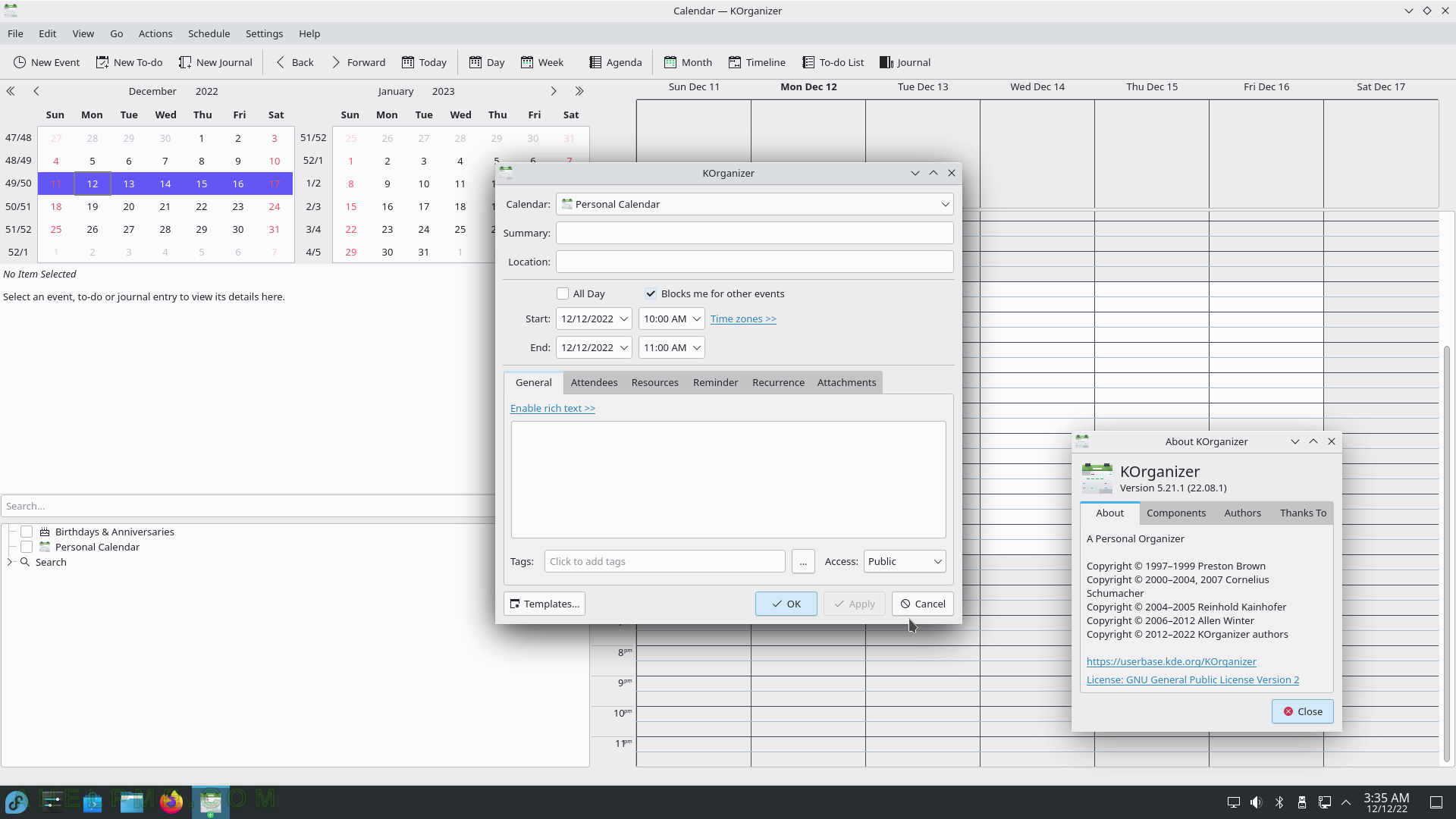
Task: Show hidden system tray icons
Action: [x=1346, y=802]
